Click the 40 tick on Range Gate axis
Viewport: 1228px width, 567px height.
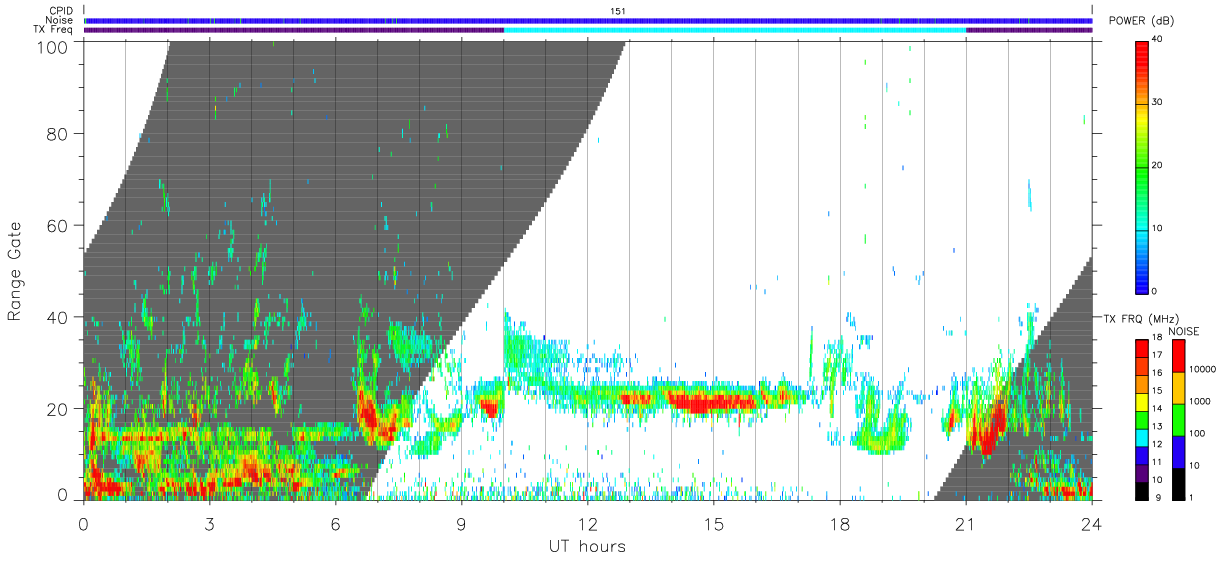click(57, 317)
